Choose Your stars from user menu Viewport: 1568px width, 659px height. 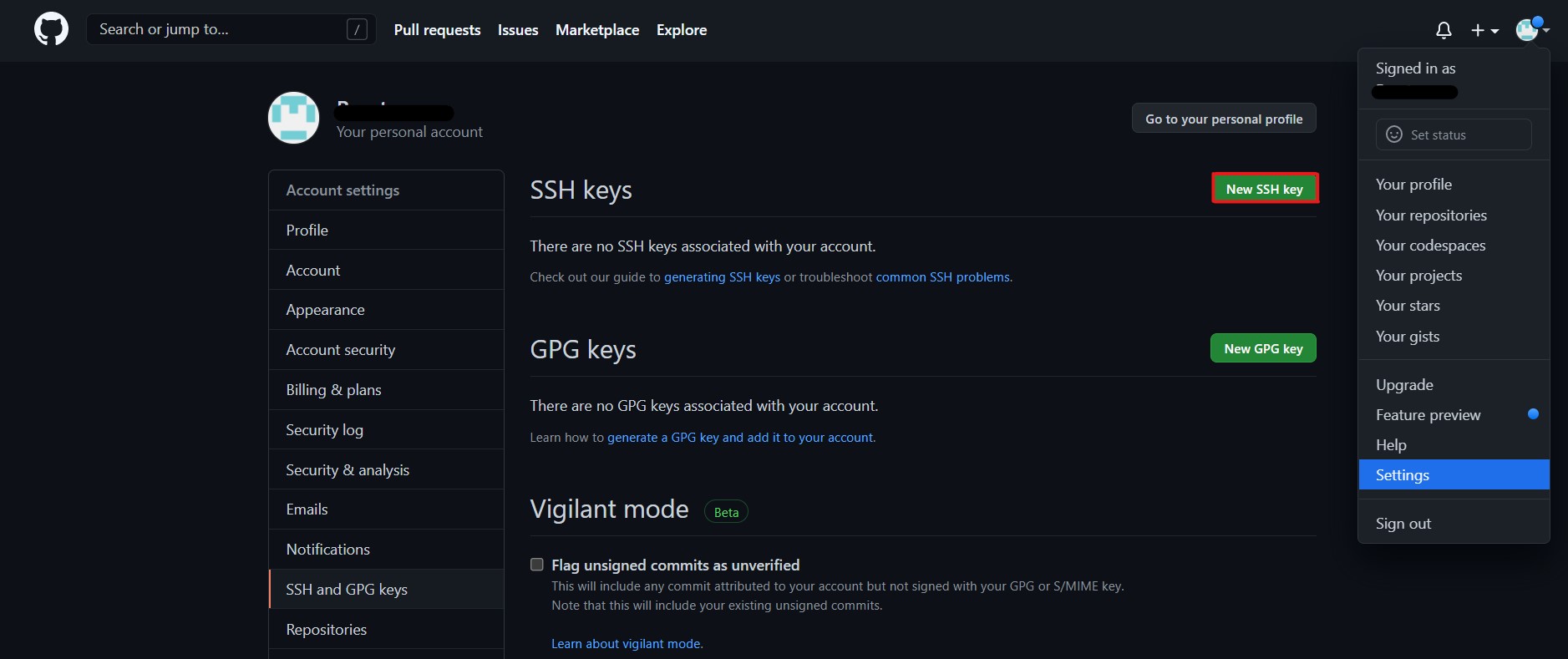pyautogui.click(x=1454, y=306)
